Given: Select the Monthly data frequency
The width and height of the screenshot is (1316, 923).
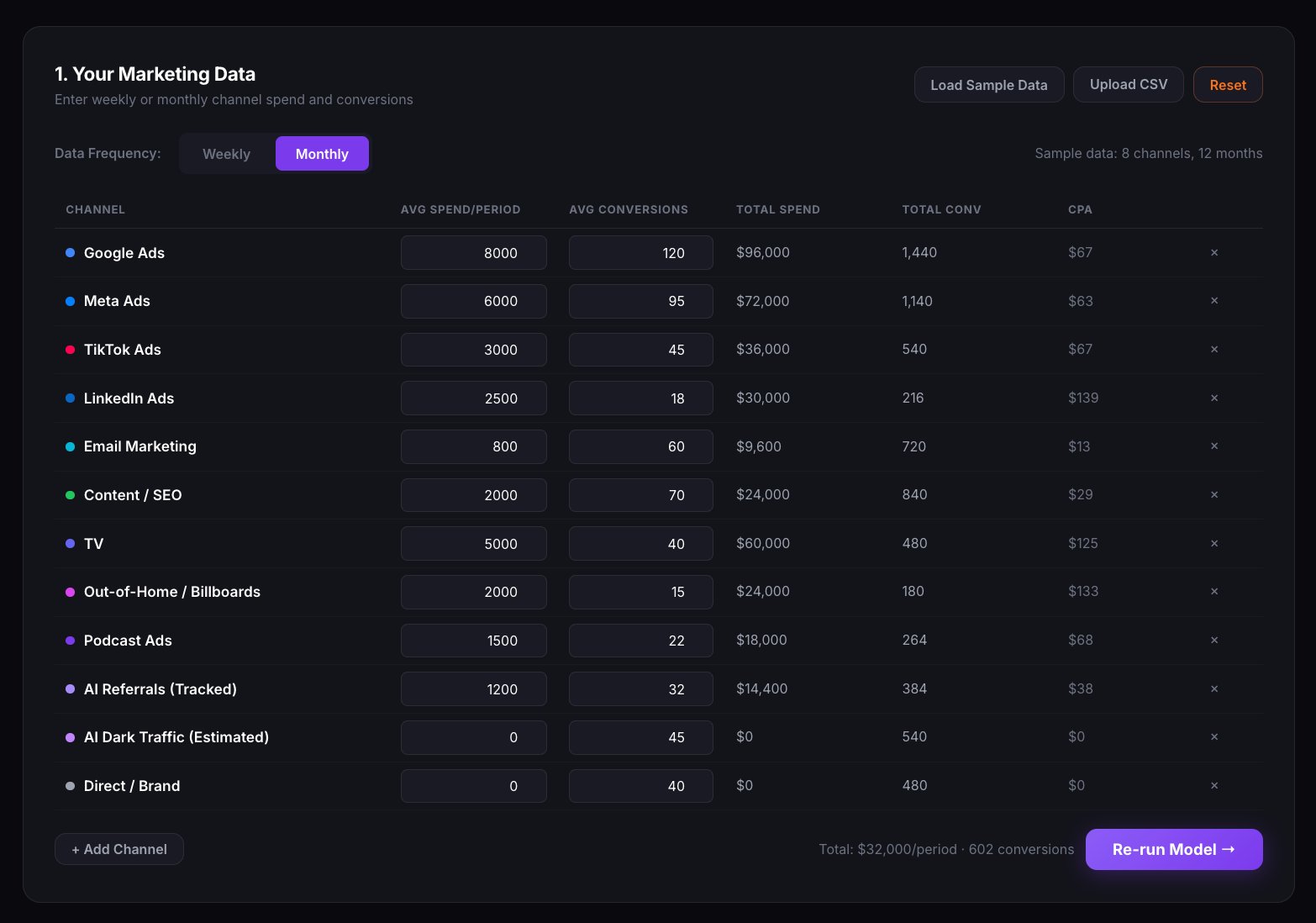Looking at the screenshot, I should coord(322,154).
